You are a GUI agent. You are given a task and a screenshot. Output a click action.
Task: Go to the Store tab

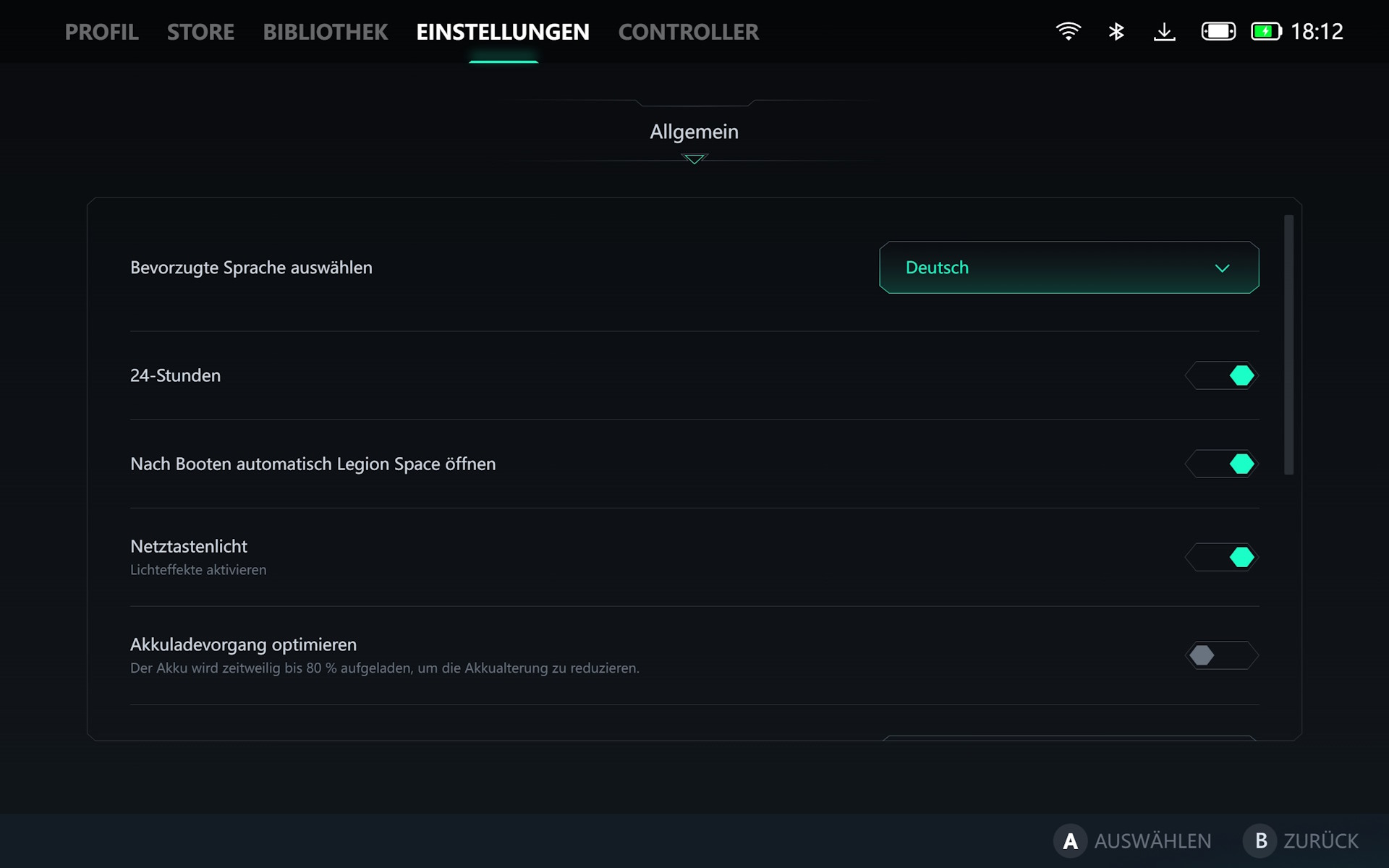point(200,32)
